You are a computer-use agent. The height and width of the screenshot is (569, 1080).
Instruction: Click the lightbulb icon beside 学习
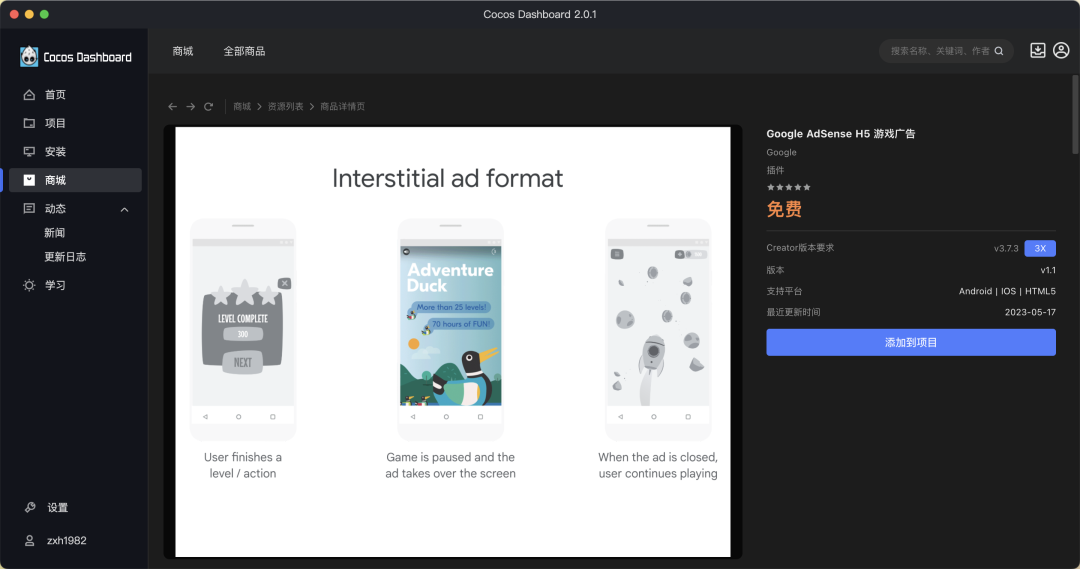(29, 285)
